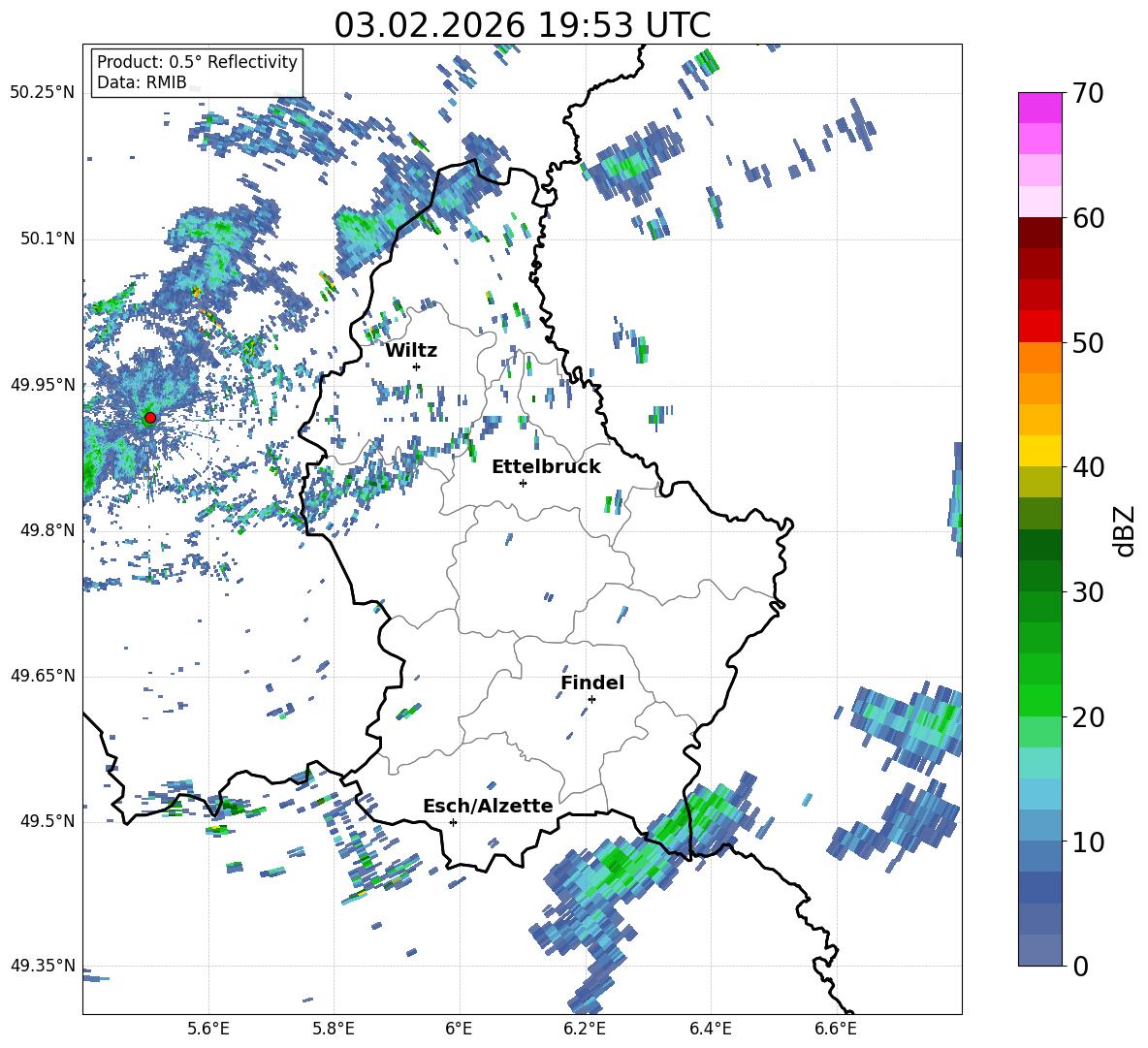Viewport: 1148px width, 1048px height.
Task: Click the 49.35°N latitude label
Action: tap(43, 966)
